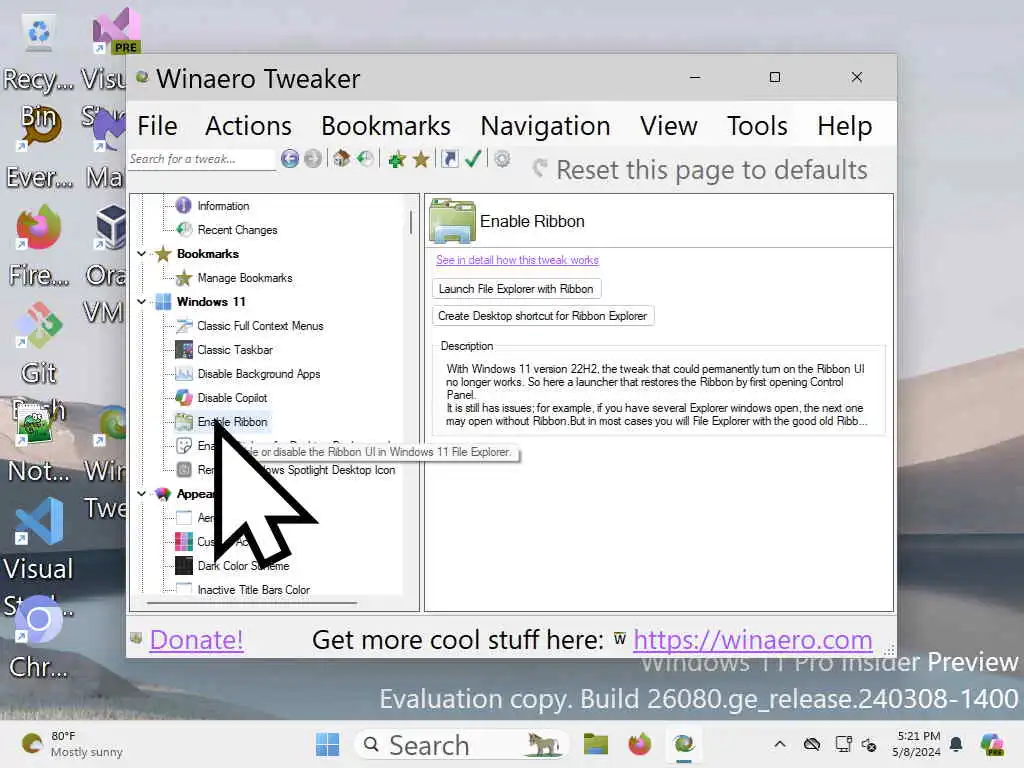The image size is (1024, 768).
Task: Focus the 'Search for a tweak' field
Action: [201, 159]
